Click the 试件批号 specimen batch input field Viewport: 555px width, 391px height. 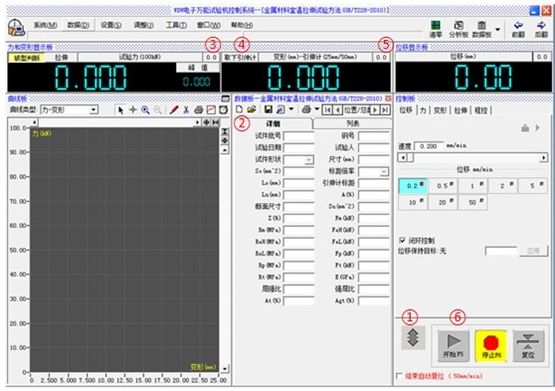click(298, 136)
